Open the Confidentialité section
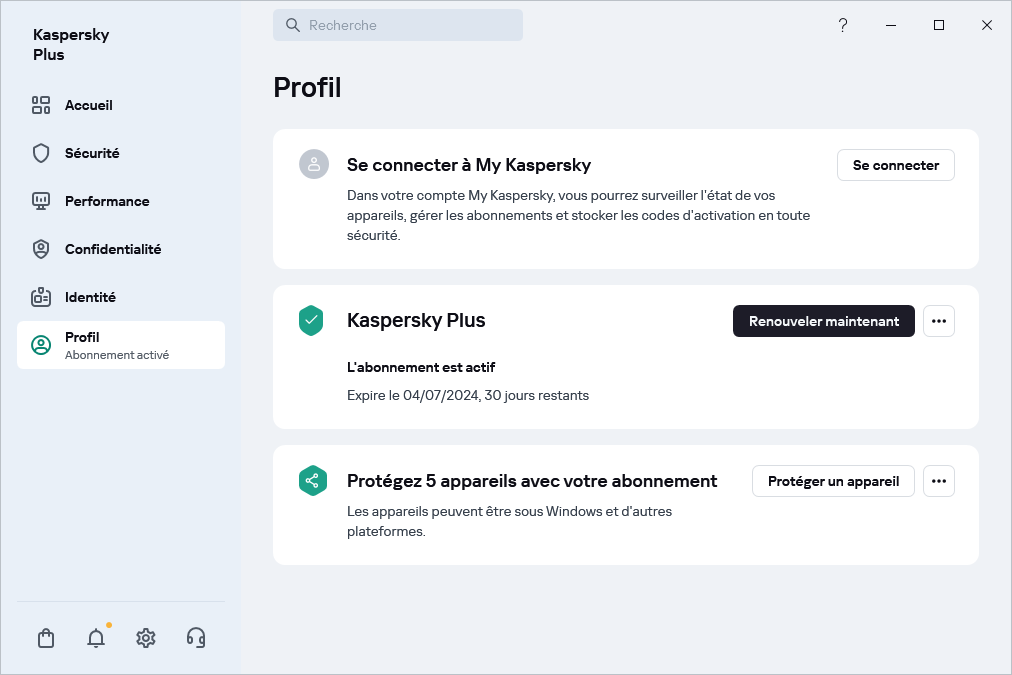Screen dimensions: 1012x675 [112, 249]
